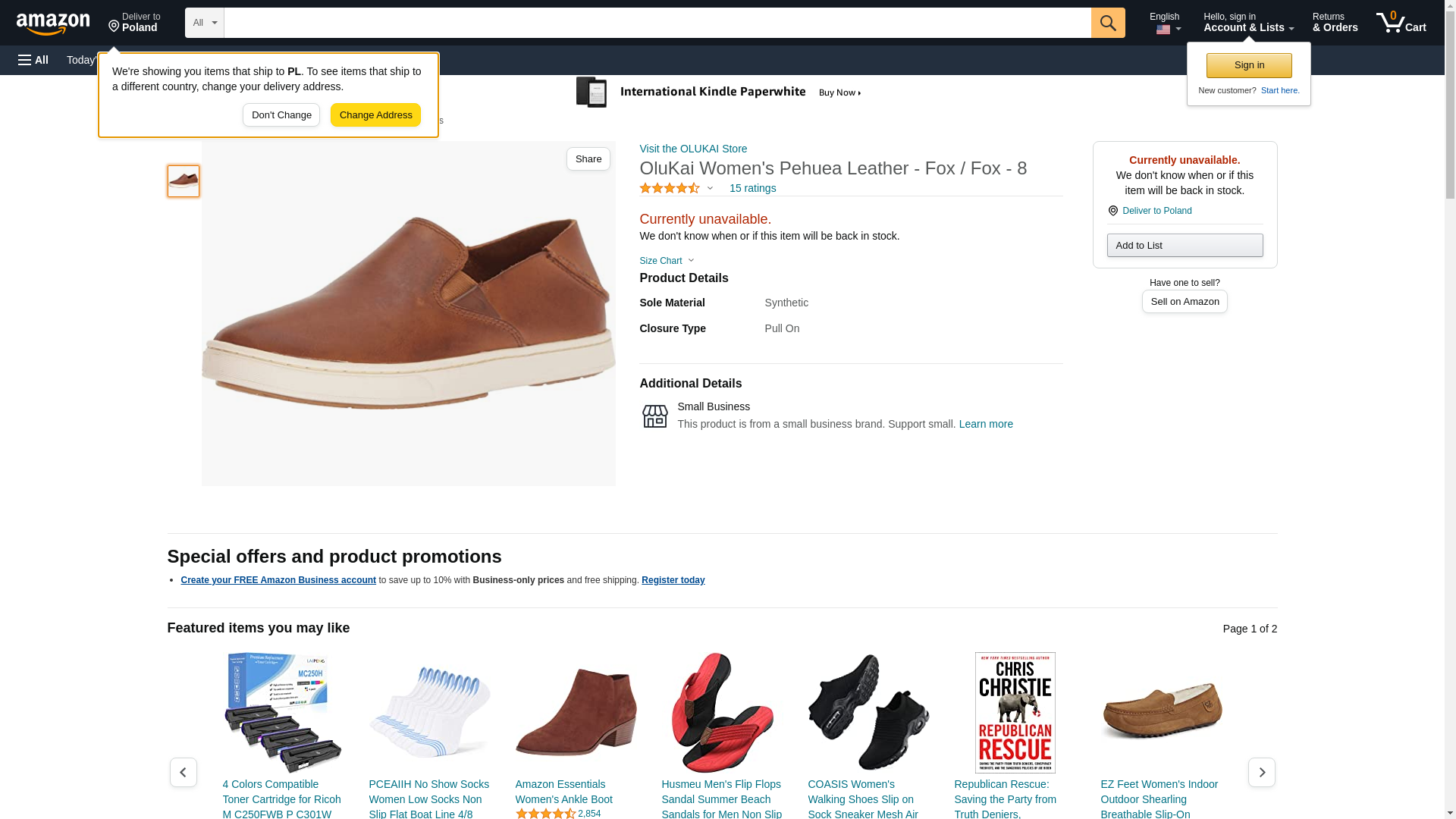Open the Deliver to Poland location selector

click(134, 23)
